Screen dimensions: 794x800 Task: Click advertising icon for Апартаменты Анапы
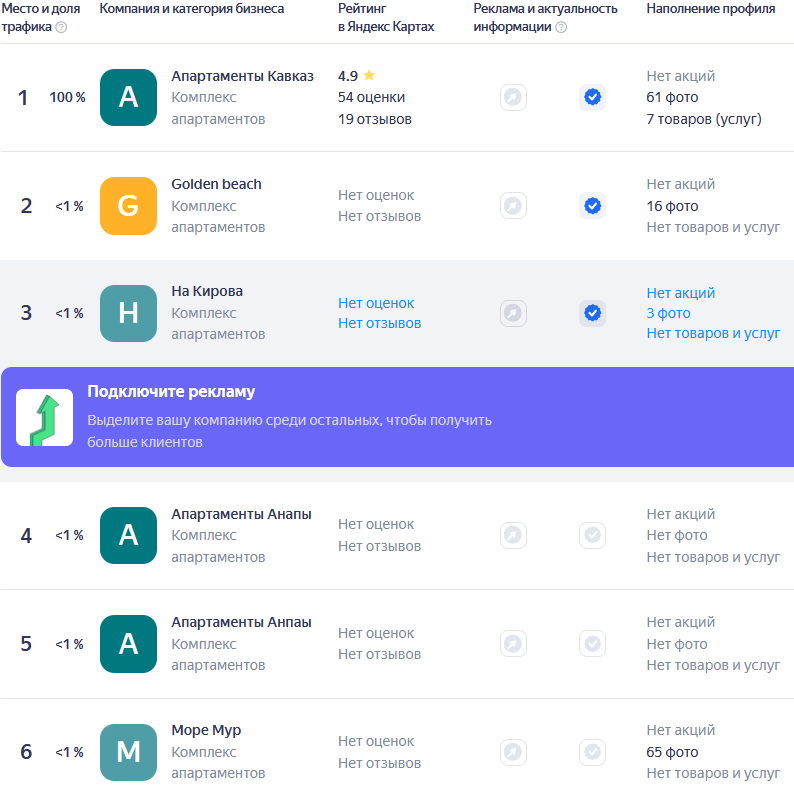[x=513, y=535]
